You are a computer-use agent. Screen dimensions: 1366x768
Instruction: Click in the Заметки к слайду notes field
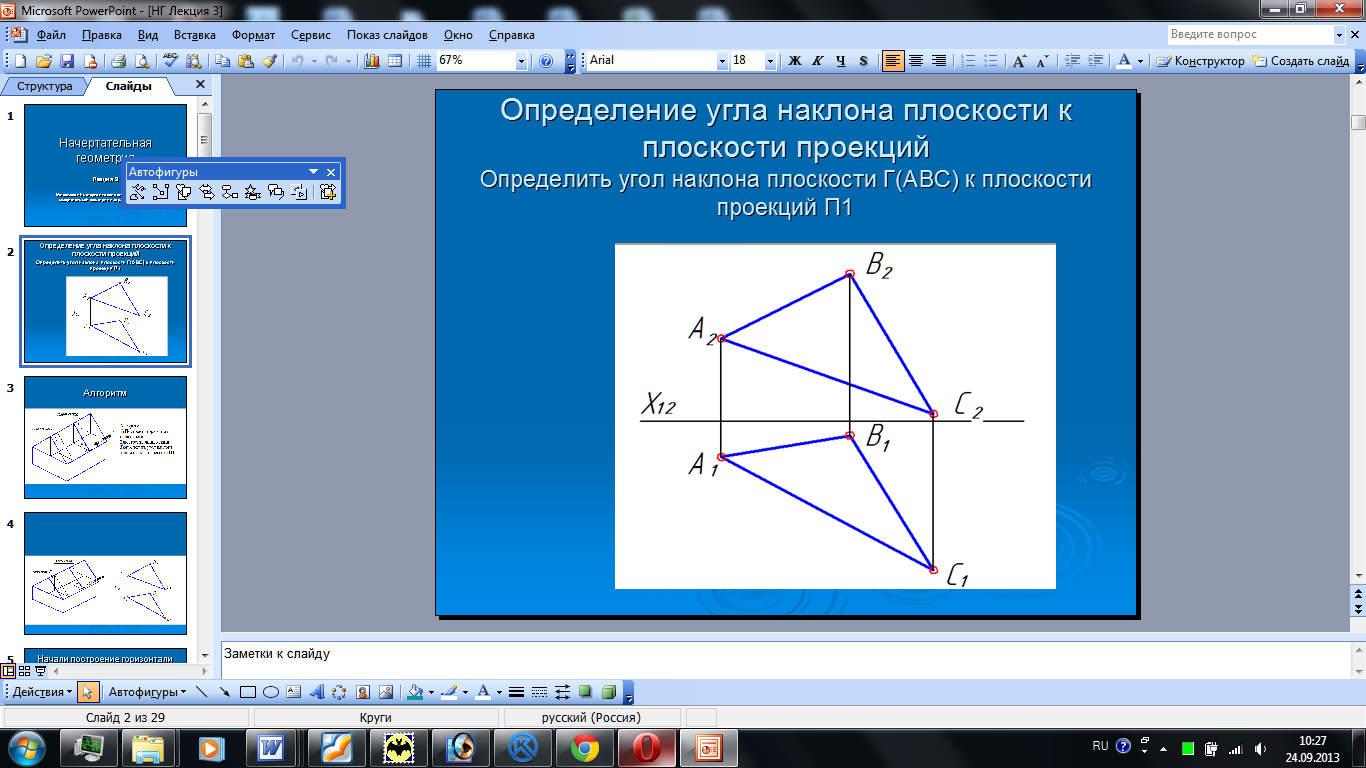[x=785, y=660]
